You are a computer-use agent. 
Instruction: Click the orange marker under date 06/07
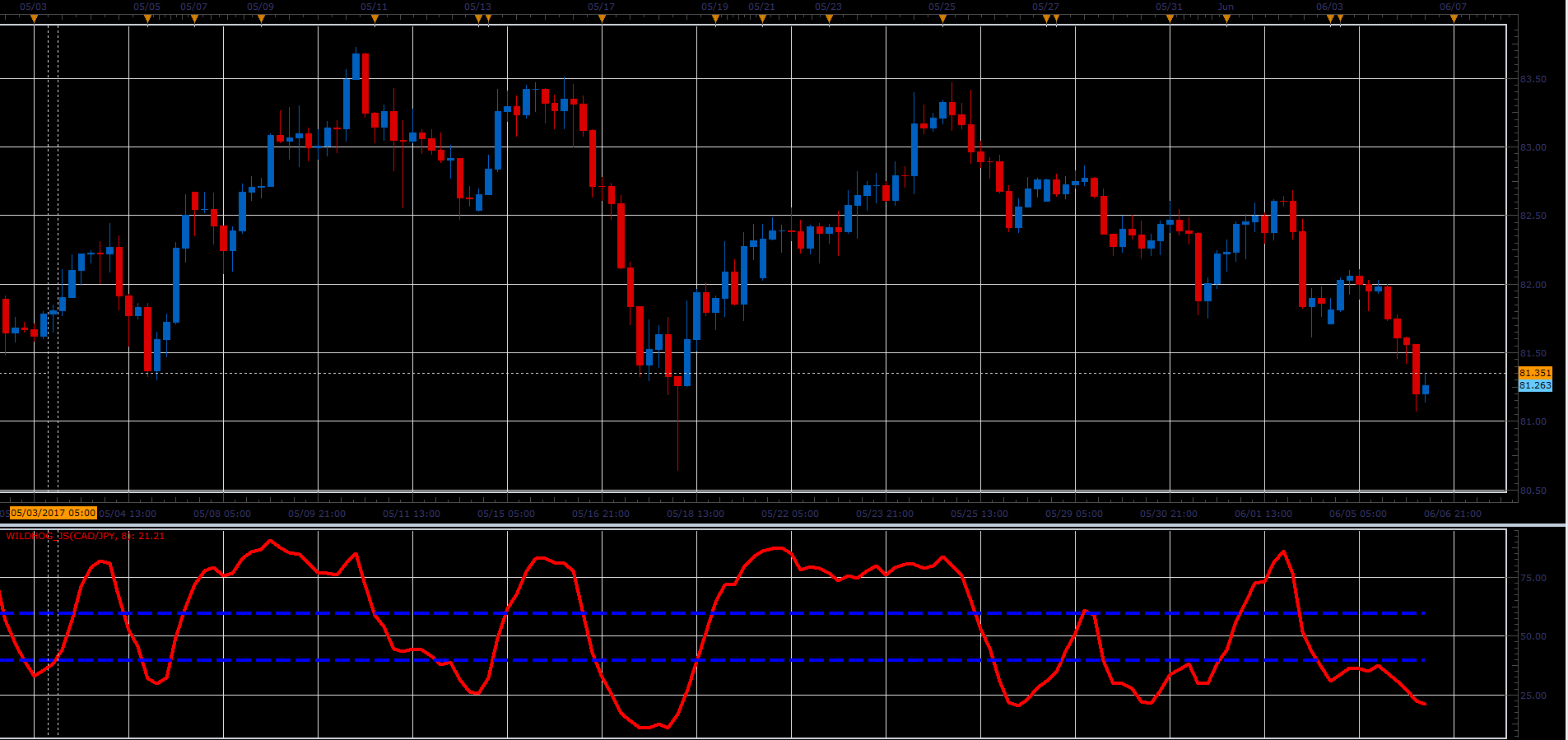point(1454,19)
